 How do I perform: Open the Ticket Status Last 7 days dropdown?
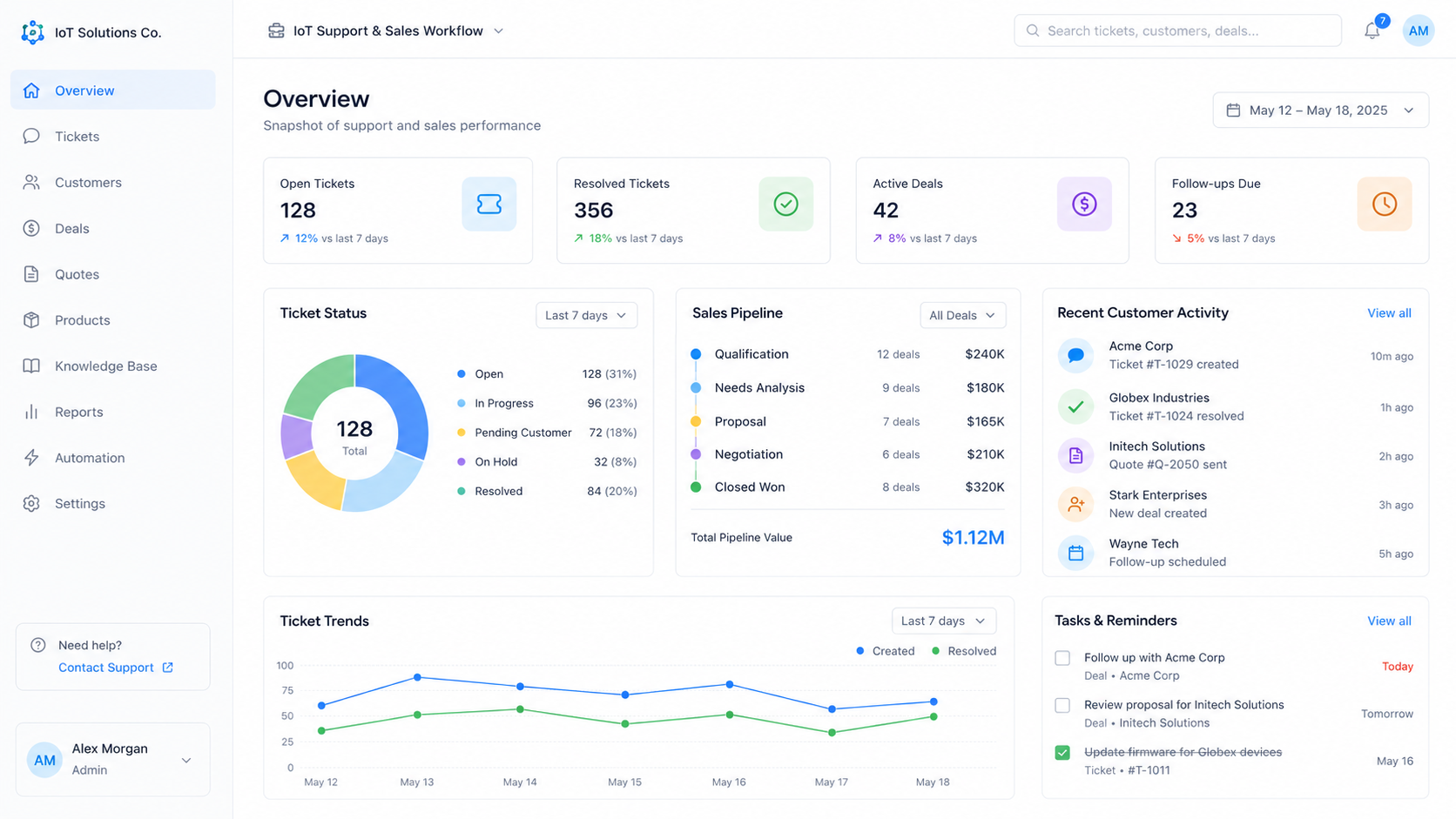click(586, 315)
